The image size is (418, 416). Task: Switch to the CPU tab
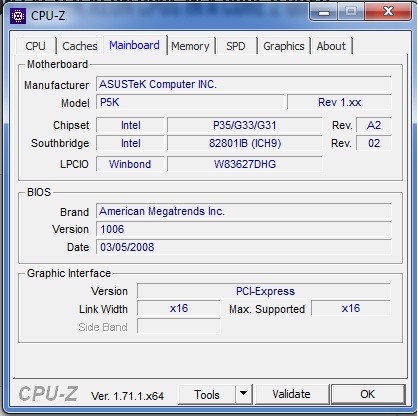coord(35,46)
